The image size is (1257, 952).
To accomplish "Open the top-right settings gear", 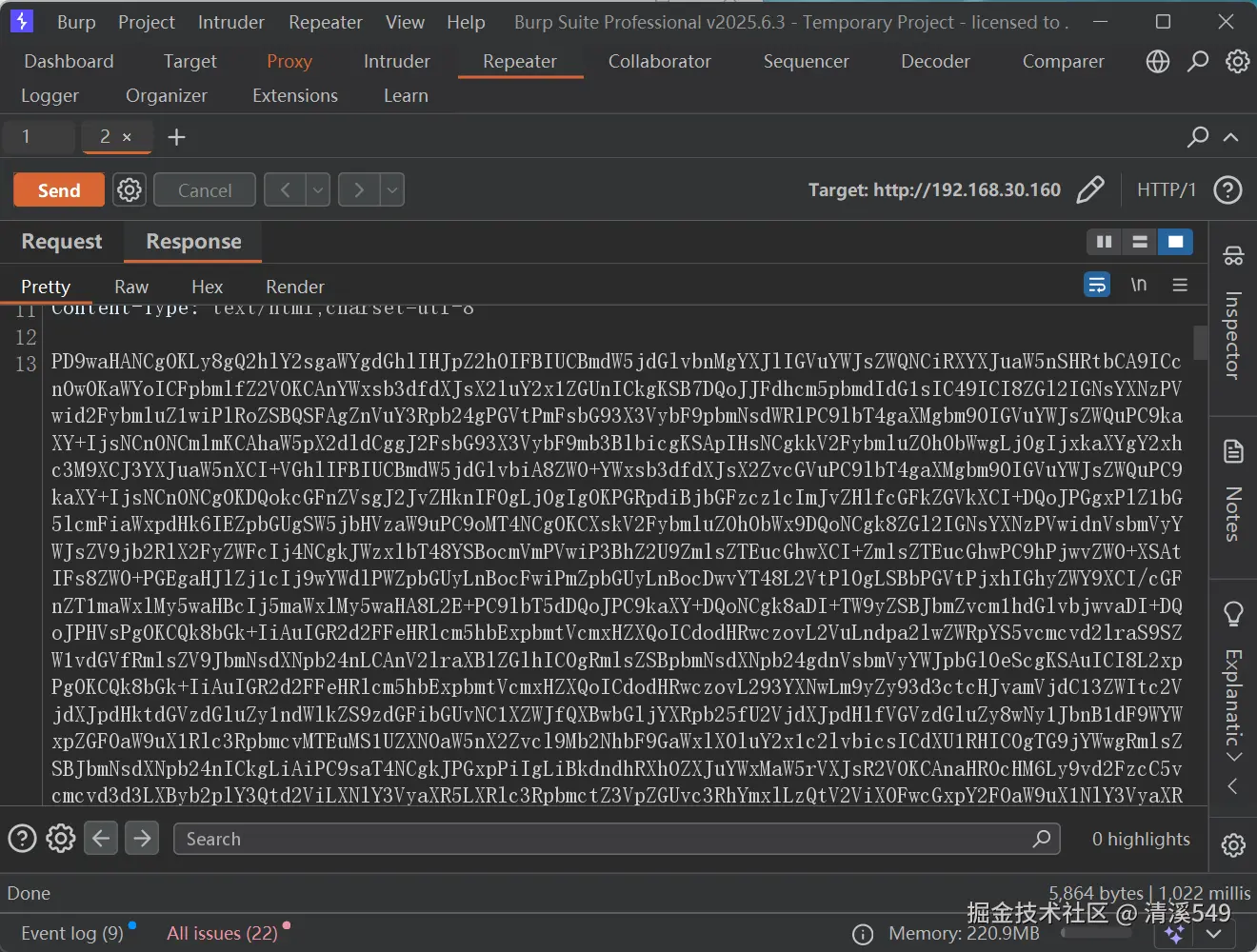I will [x=1237, y=62].
